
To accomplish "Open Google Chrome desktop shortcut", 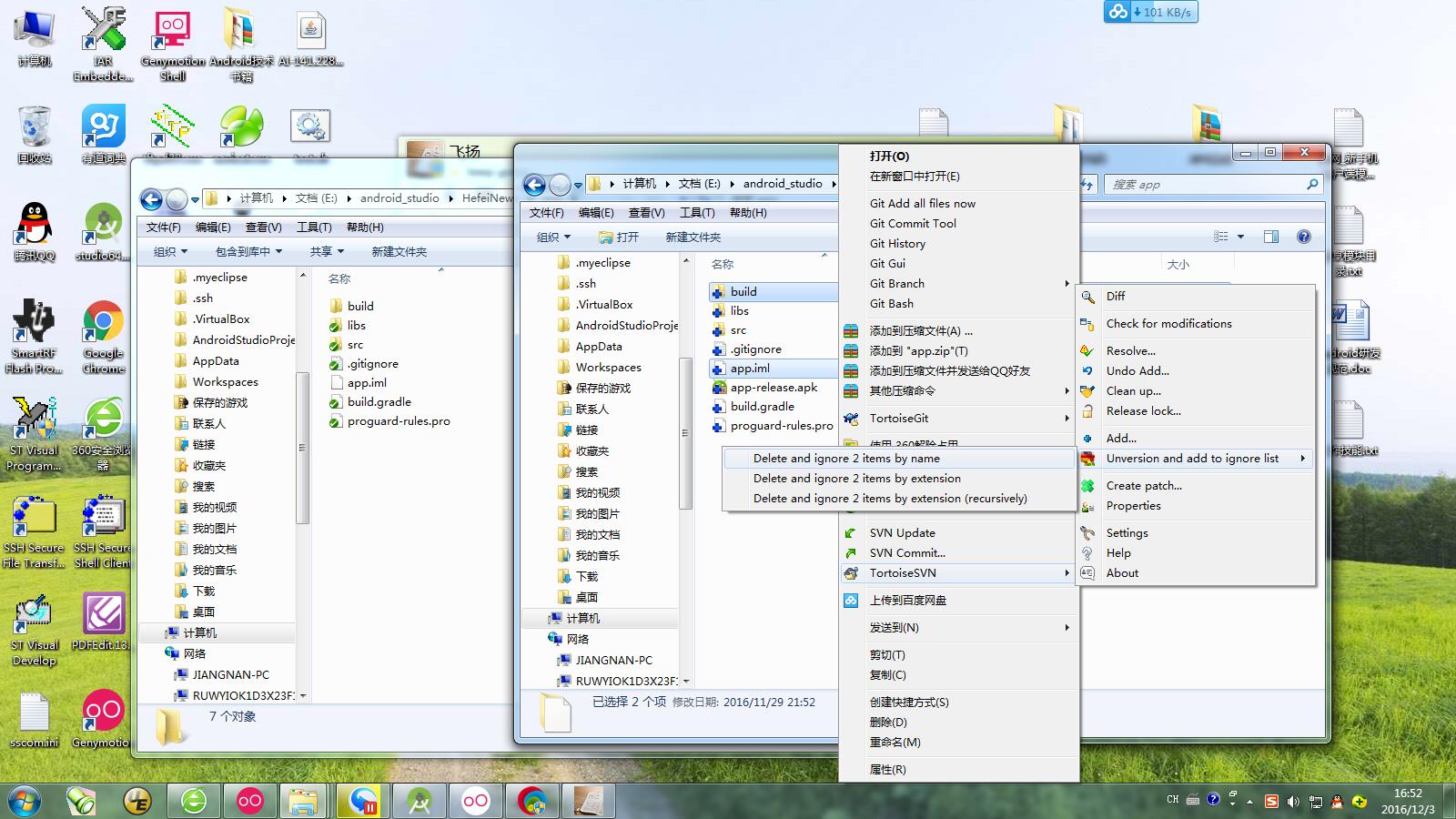I will 103,337.
